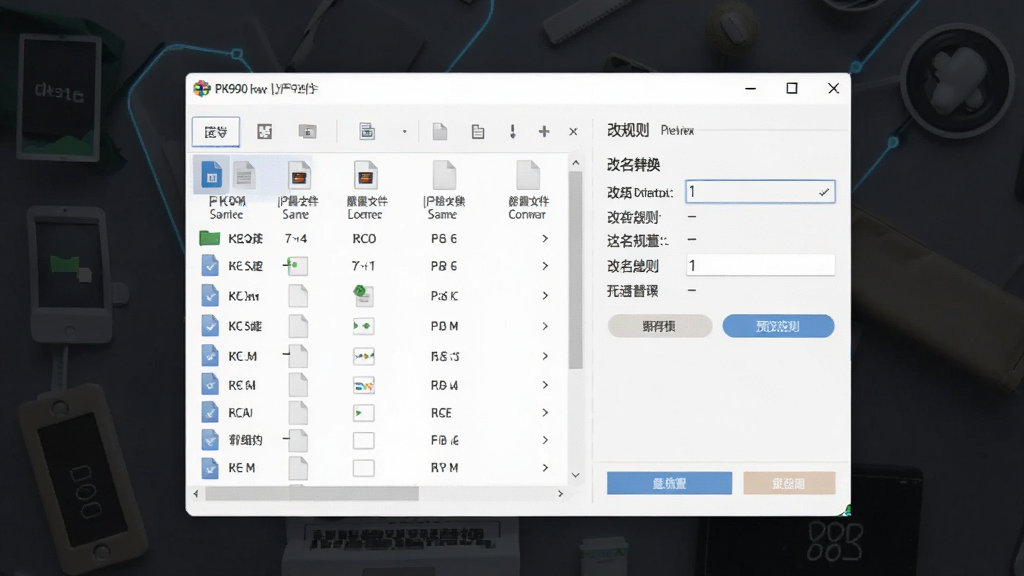
Task: Click the exclamation mark toolbar icon
Action: click(513, 131)
